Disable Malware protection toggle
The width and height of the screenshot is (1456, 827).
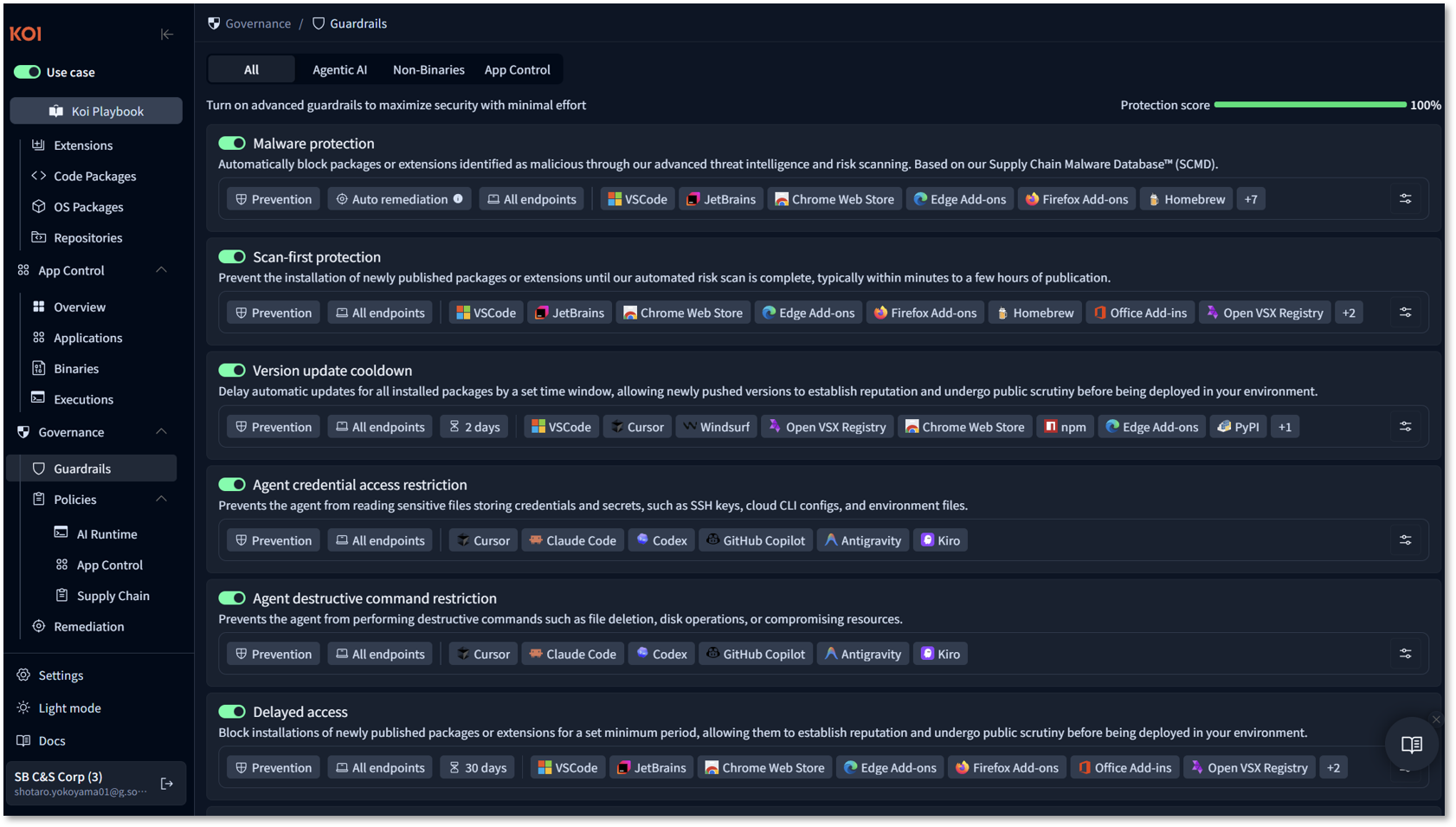pyautogui.click(x=232, y=143)
